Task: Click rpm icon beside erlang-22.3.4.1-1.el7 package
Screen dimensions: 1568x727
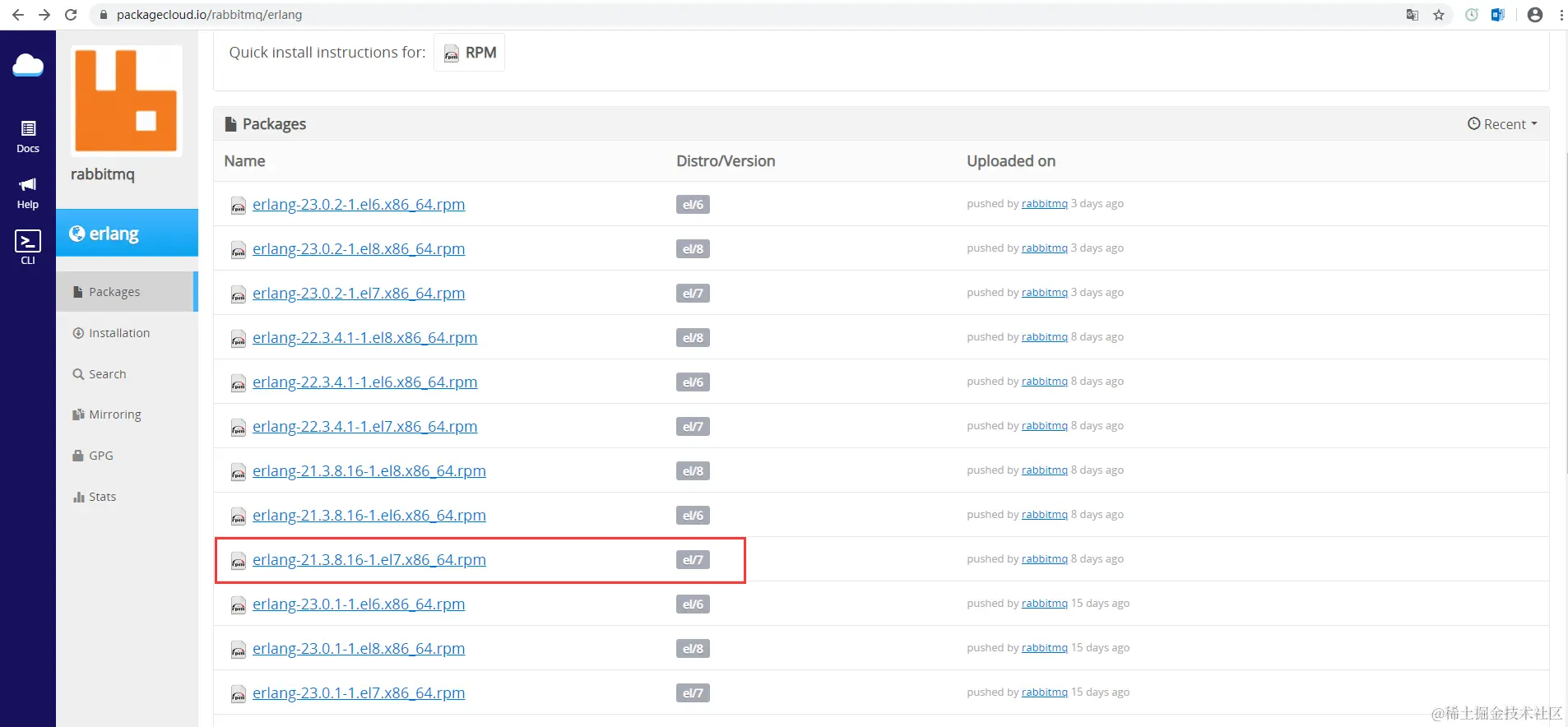Action: [x=239, y=428]
